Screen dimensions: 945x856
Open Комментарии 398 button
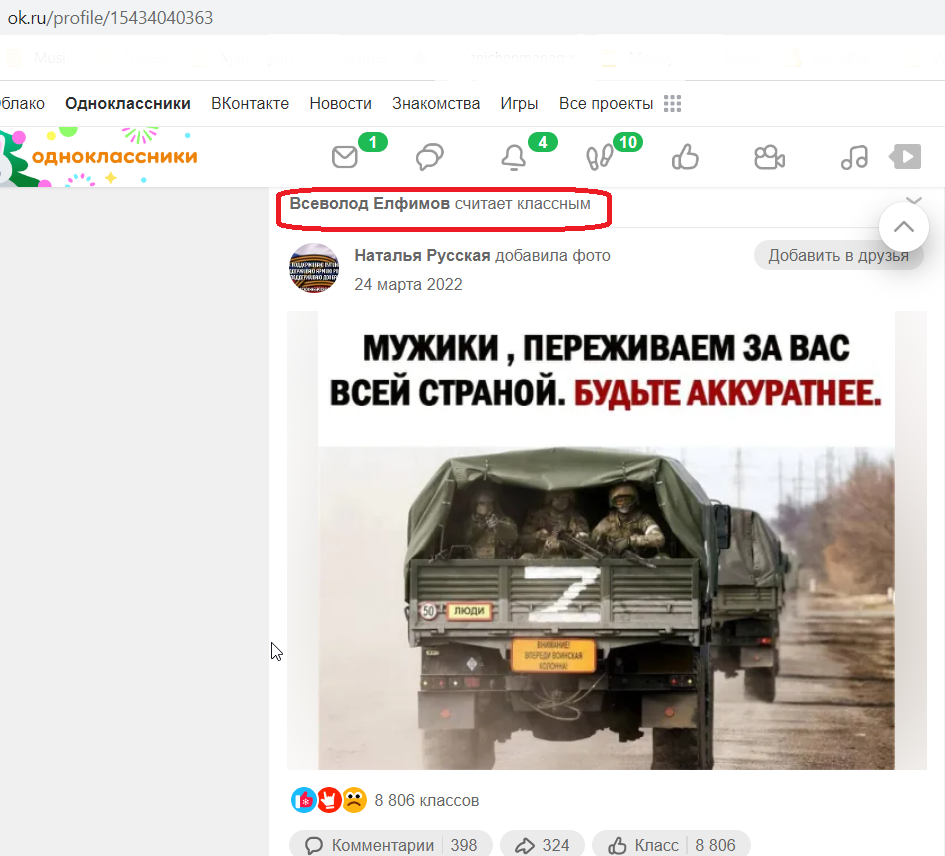click(x=391, y=845)
